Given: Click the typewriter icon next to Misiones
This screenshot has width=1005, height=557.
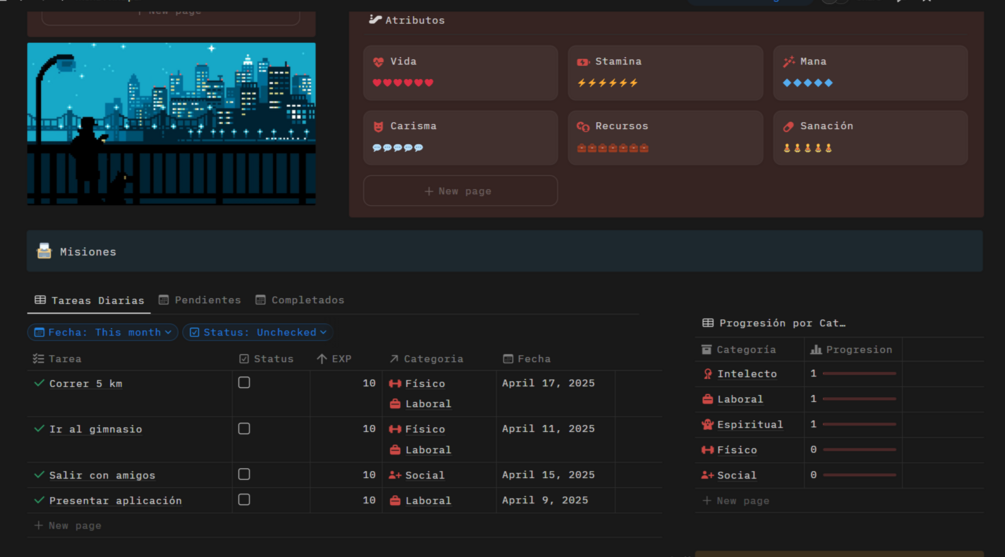Looking at the screenshot, I should [x=44, y=251].
